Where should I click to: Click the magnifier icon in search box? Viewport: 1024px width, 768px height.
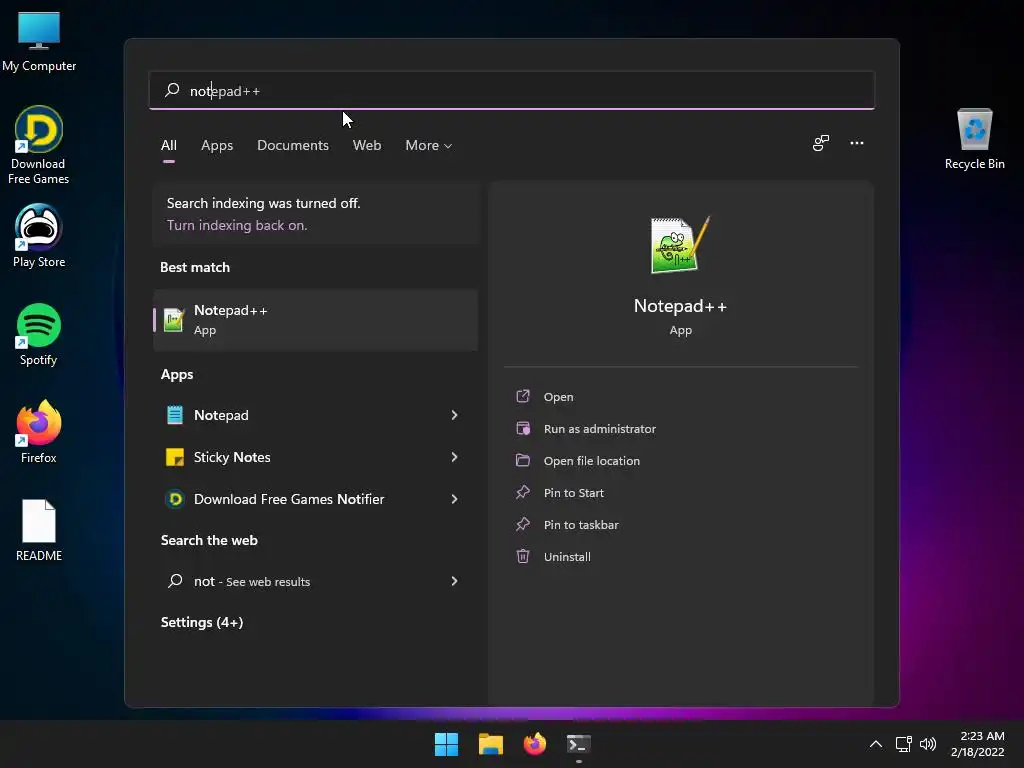click(172, 90)
